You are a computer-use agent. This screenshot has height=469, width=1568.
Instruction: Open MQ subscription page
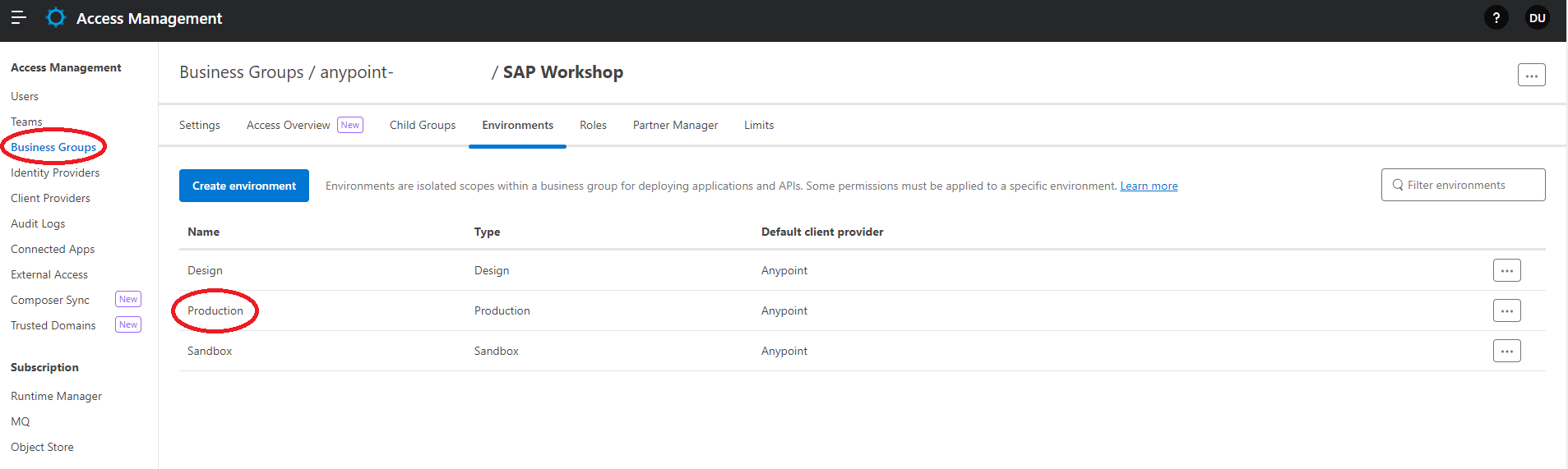(21, 421)
